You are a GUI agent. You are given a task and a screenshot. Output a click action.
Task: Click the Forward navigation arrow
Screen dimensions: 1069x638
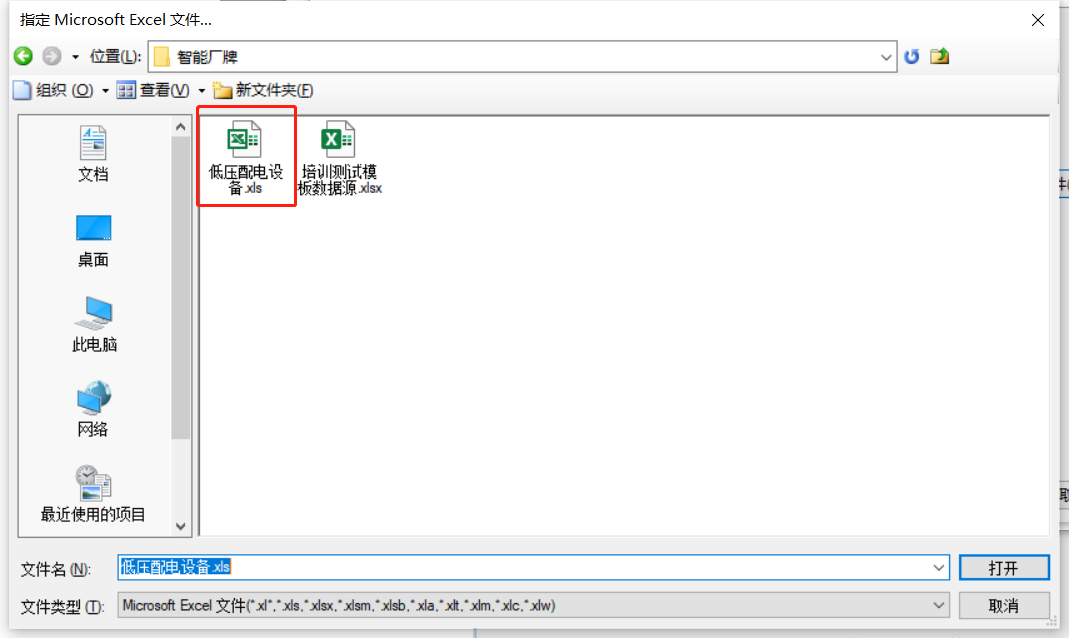[52, 57]
